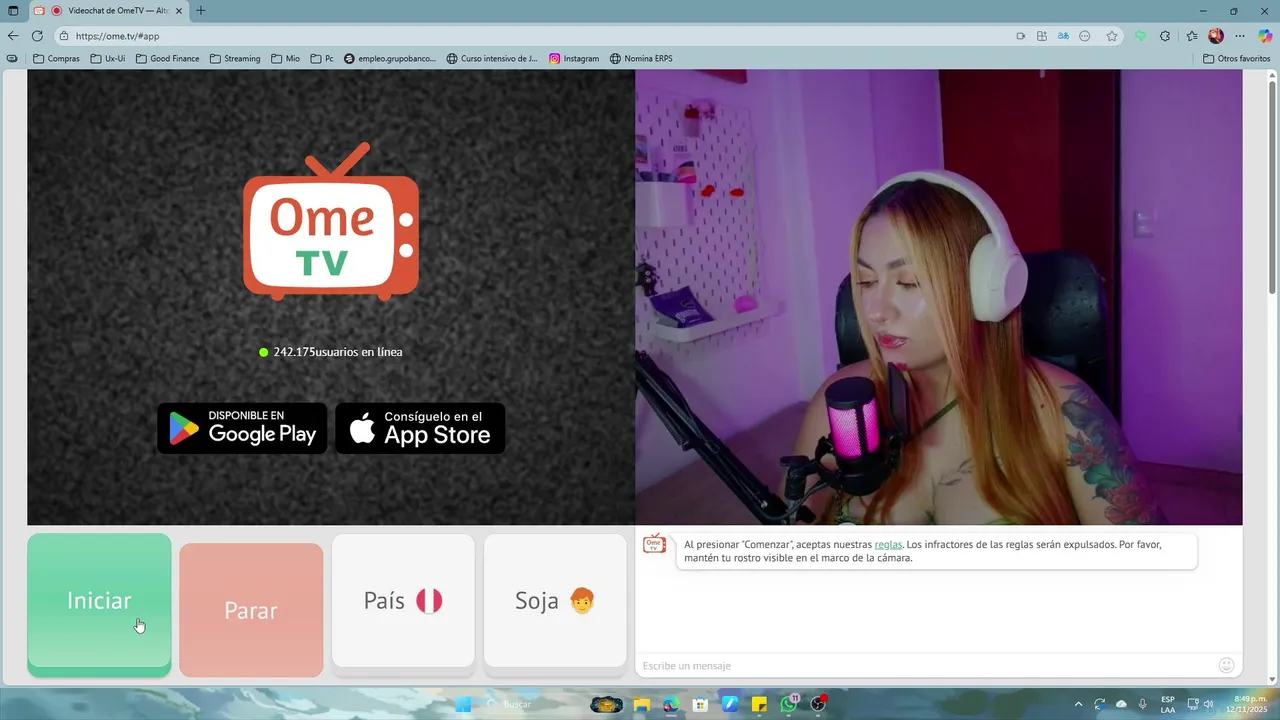Viewport: 1280px width, 720px height.
Task: Open a new tab with plus button
Action: (x=201, y=11)
